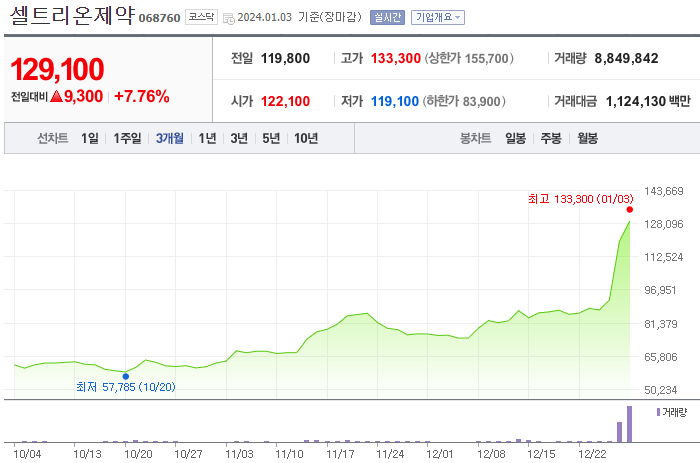Image resolution: width=700 pixels, height=463 pixels.
Task: Click the blue 최저 marker dot on chart
Action: tap(126, 376)
